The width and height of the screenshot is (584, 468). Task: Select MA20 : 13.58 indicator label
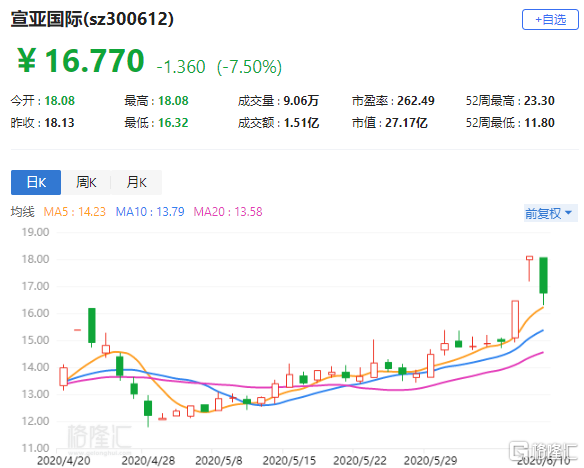pos(228,212)
